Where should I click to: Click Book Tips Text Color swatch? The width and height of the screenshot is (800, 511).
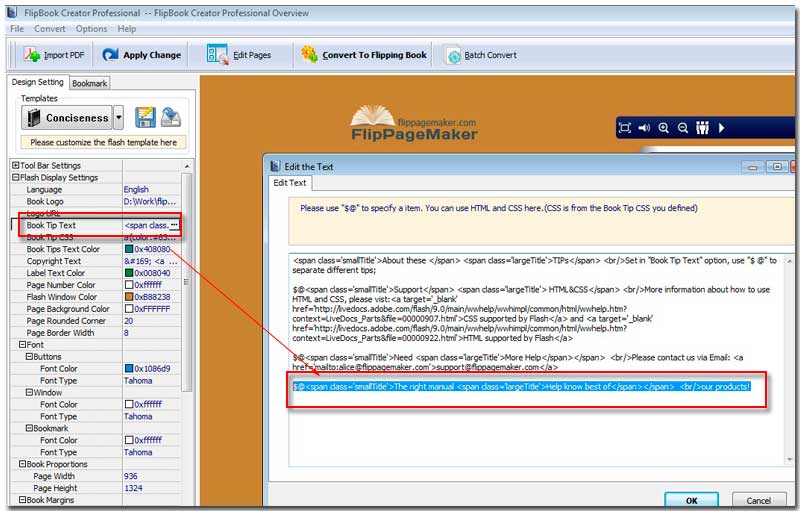(129, 249)
